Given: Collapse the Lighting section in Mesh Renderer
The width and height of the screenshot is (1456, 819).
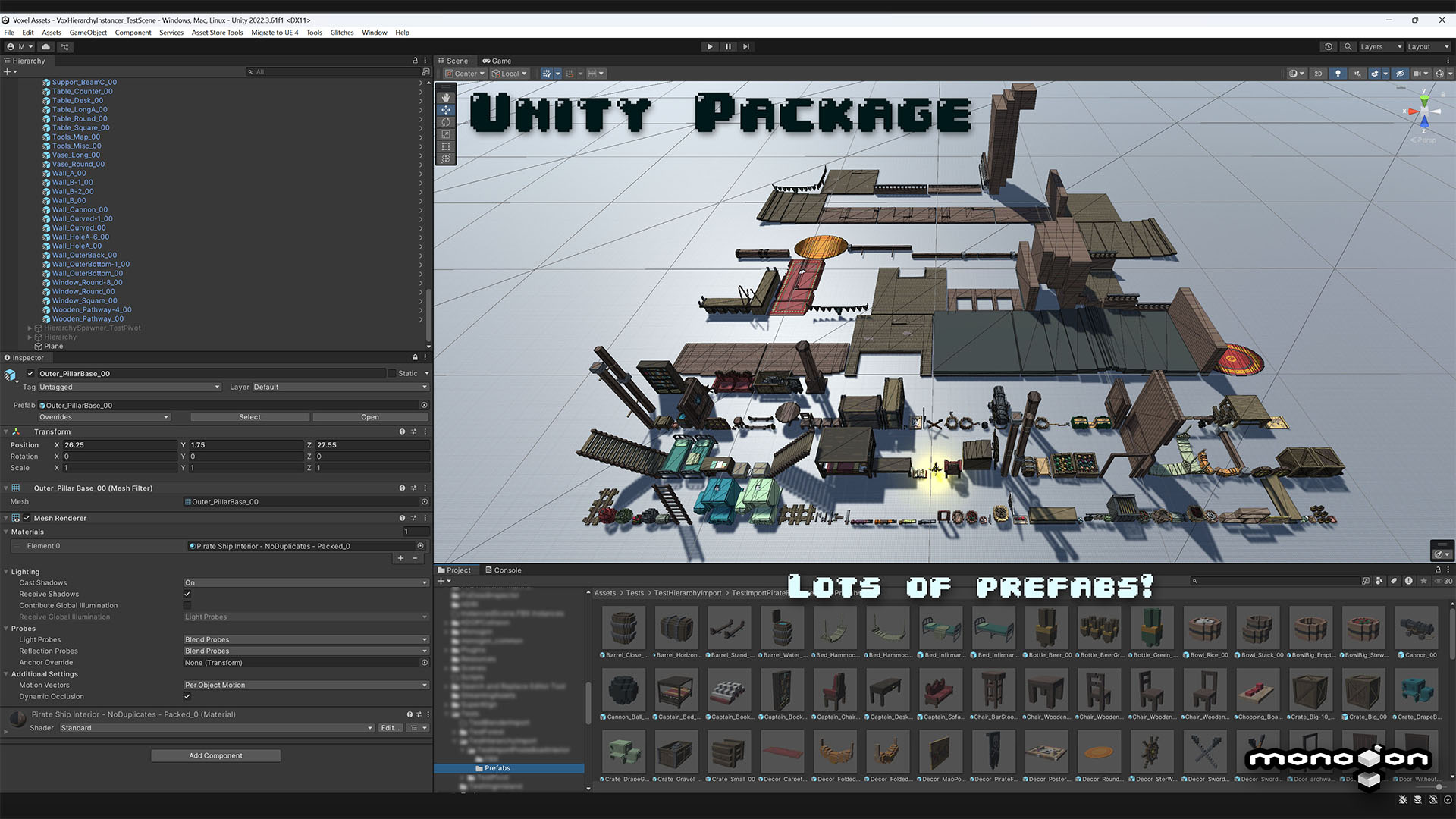Looking at the screenshot, I should [x=7, y=572].
